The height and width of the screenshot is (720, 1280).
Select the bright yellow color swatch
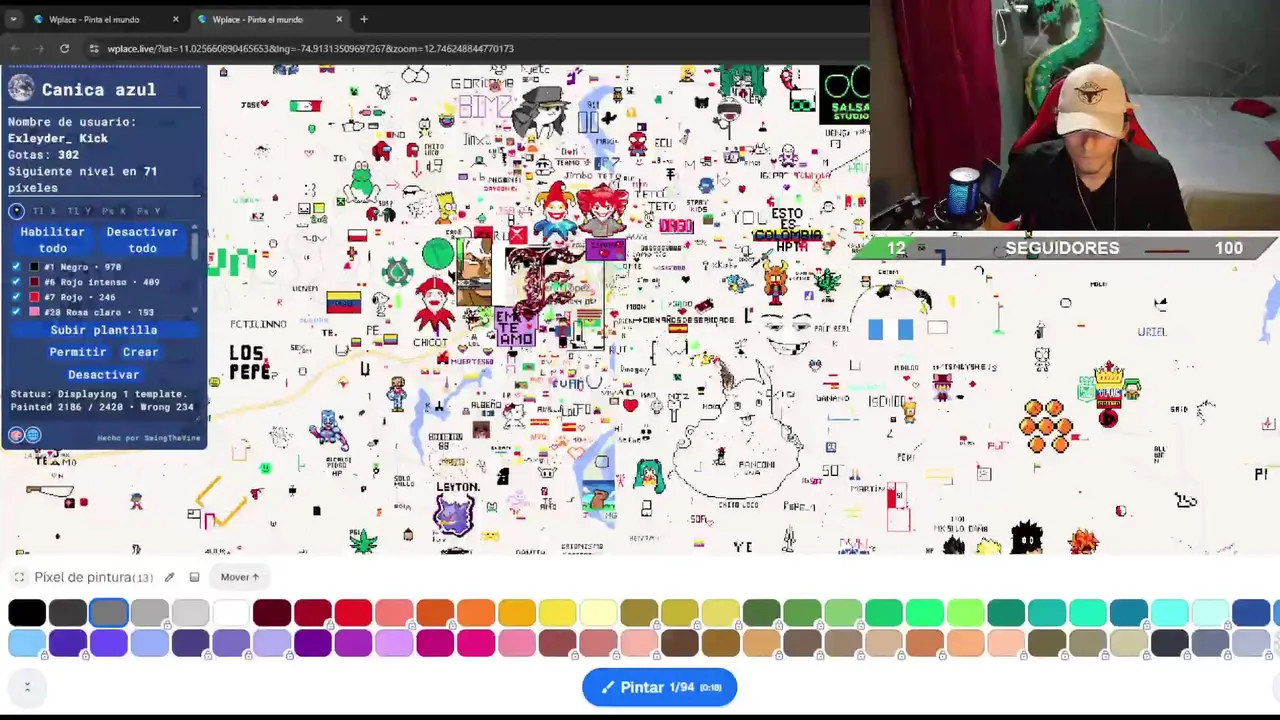(557, 612)
